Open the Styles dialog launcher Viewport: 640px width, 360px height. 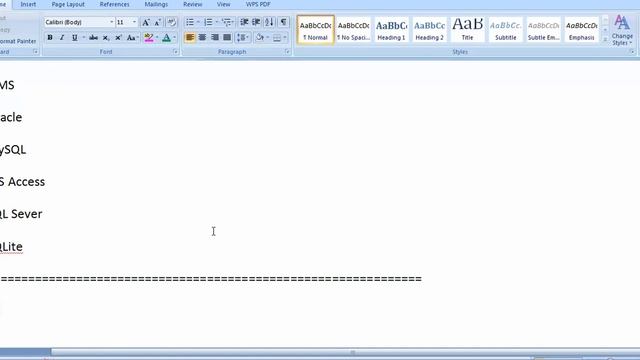(632, 52)
